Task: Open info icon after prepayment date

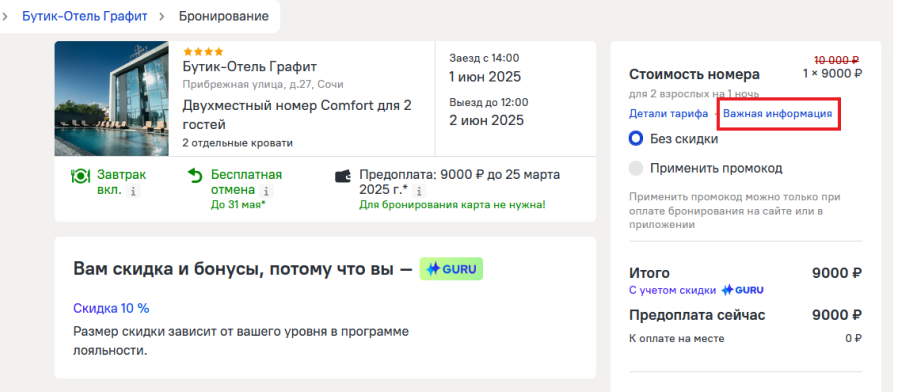Action: (420, 191)
